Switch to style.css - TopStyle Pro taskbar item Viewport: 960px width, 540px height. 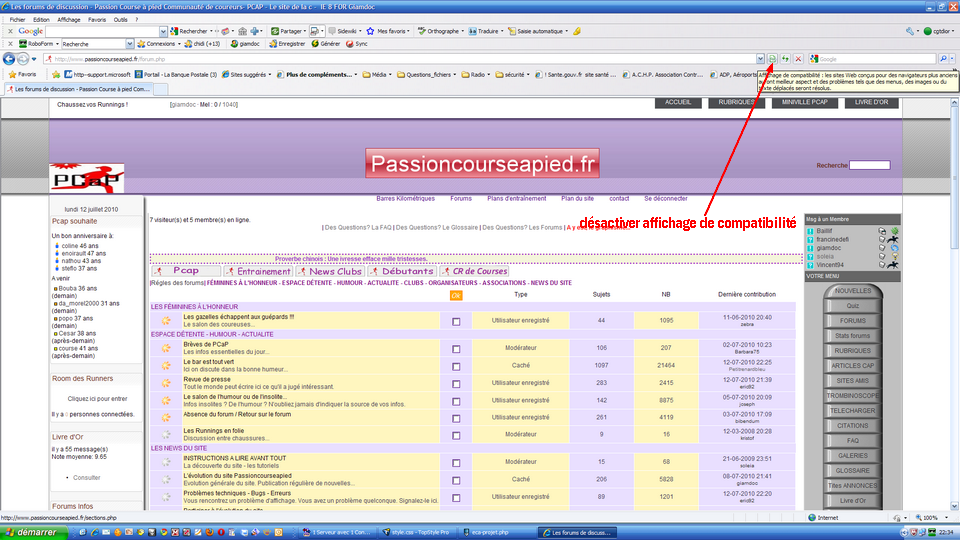(x=418, y=533)
